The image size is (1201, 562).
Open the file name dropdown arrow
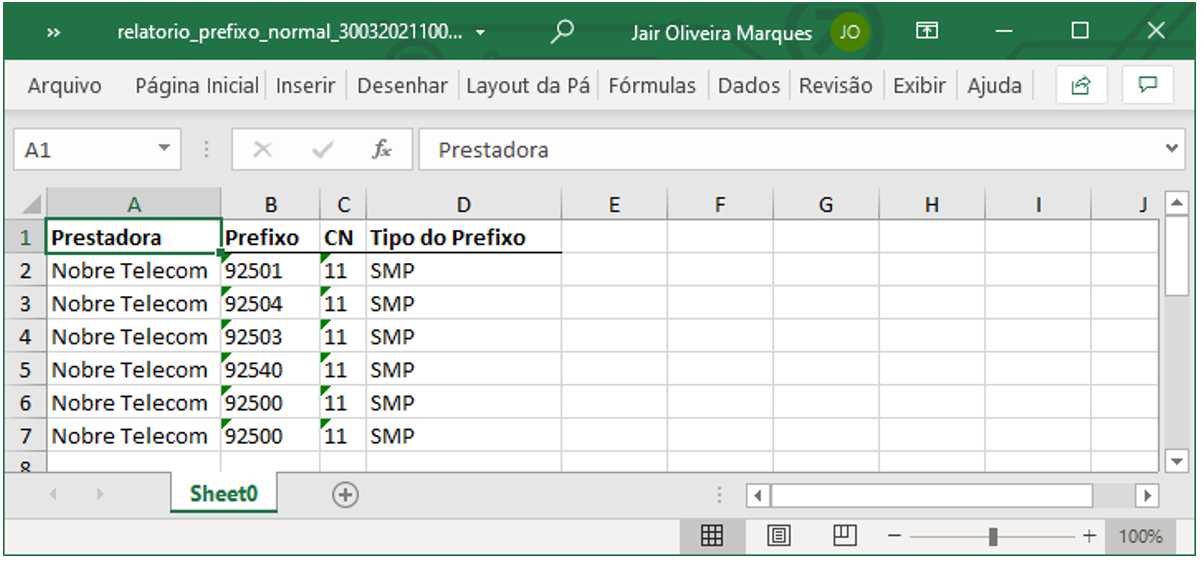pos(481,33)
